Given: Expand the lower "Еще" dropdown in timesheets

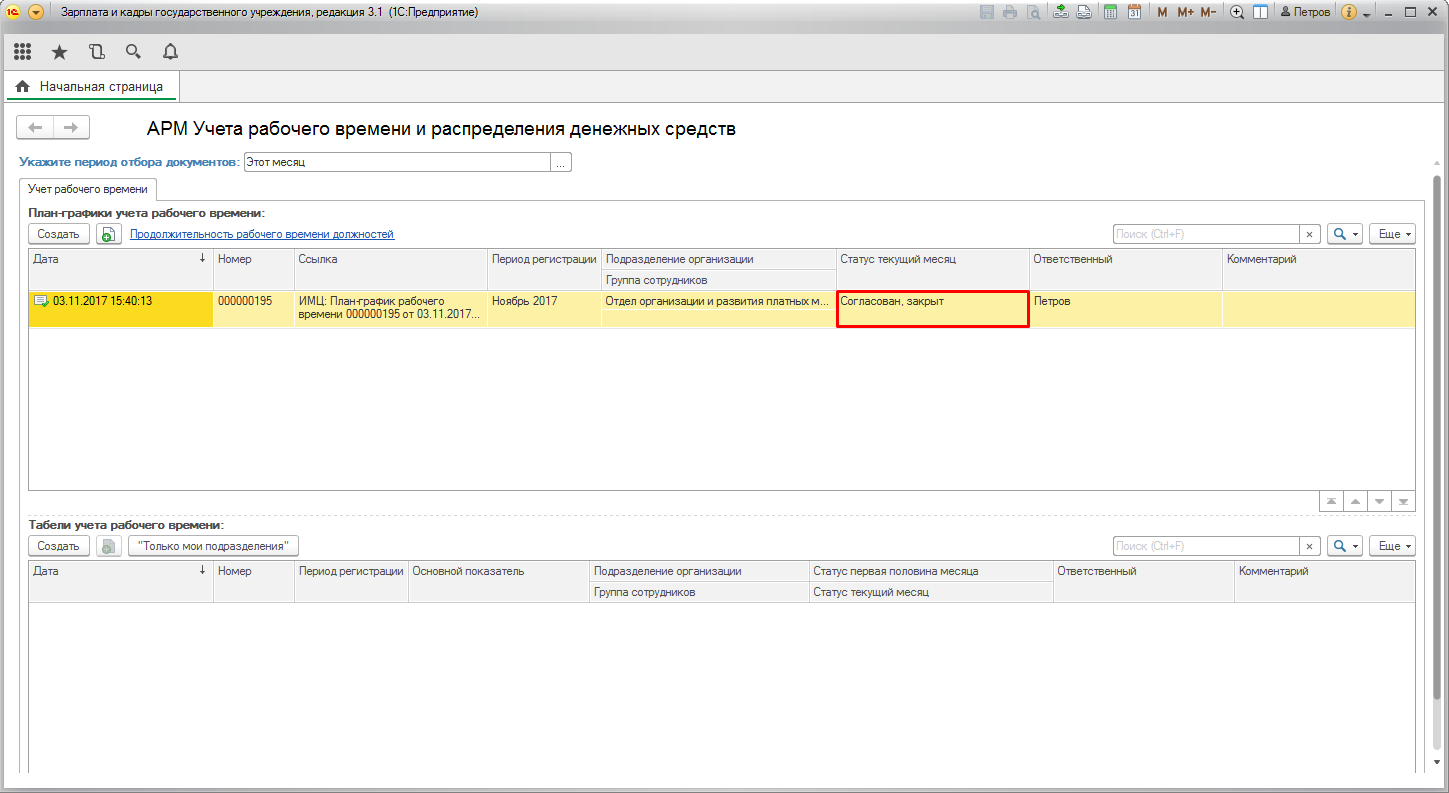Looking at the screenshot, I should (x=1391, y=546).
